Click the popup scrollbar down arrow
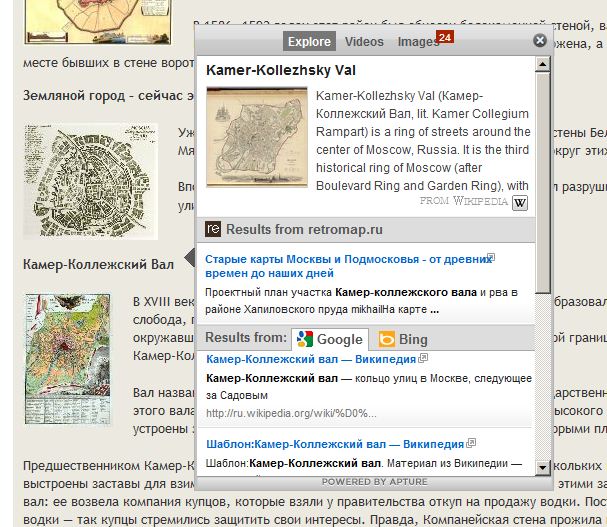Screen dimensions: 607x527 [542, 467]
